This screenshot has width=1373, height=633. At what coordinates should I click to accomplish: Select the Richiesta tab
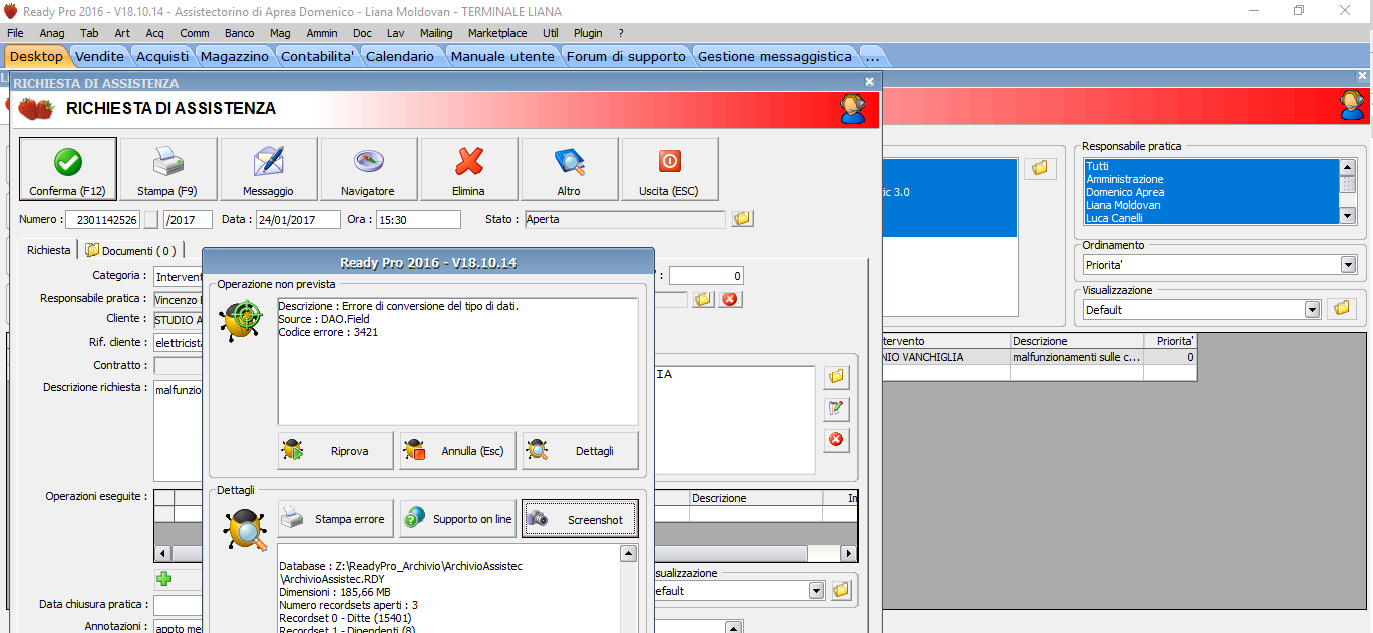pyautogui.click(x=49, y=250)
